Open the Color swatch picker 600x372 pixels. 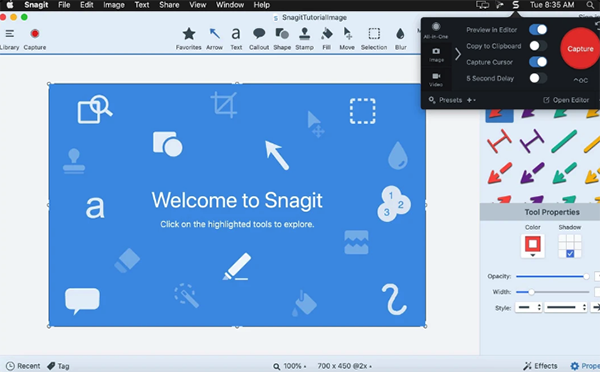[x=533, y=245]
